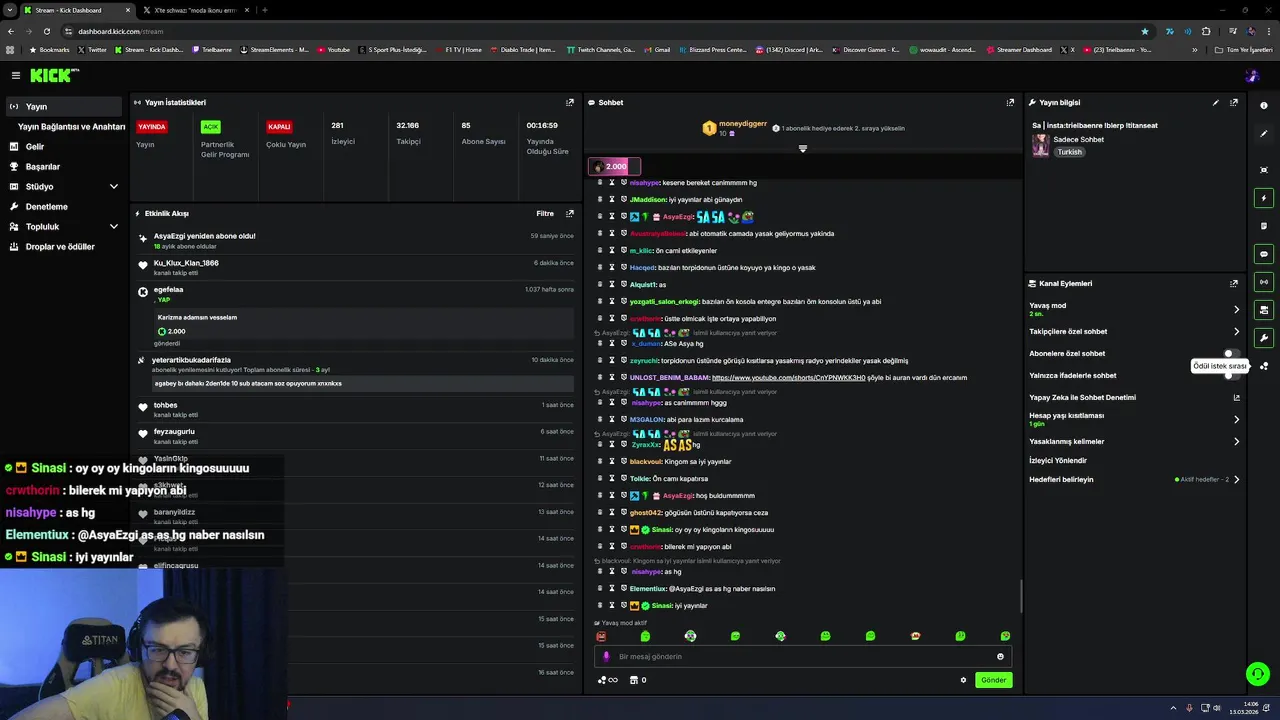
Task: Expand the chat pinned area down arrow
Action: 802,149
